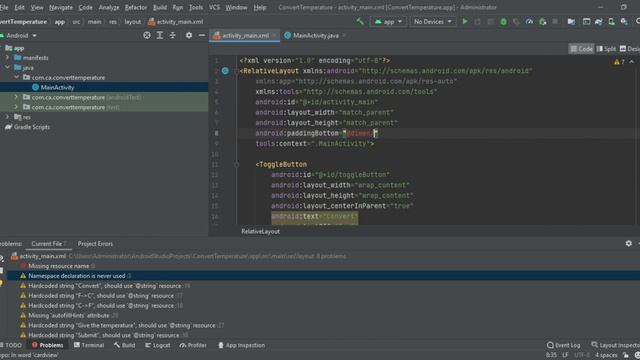
Task: Open the No Devices dropdown
Action: 432,22
